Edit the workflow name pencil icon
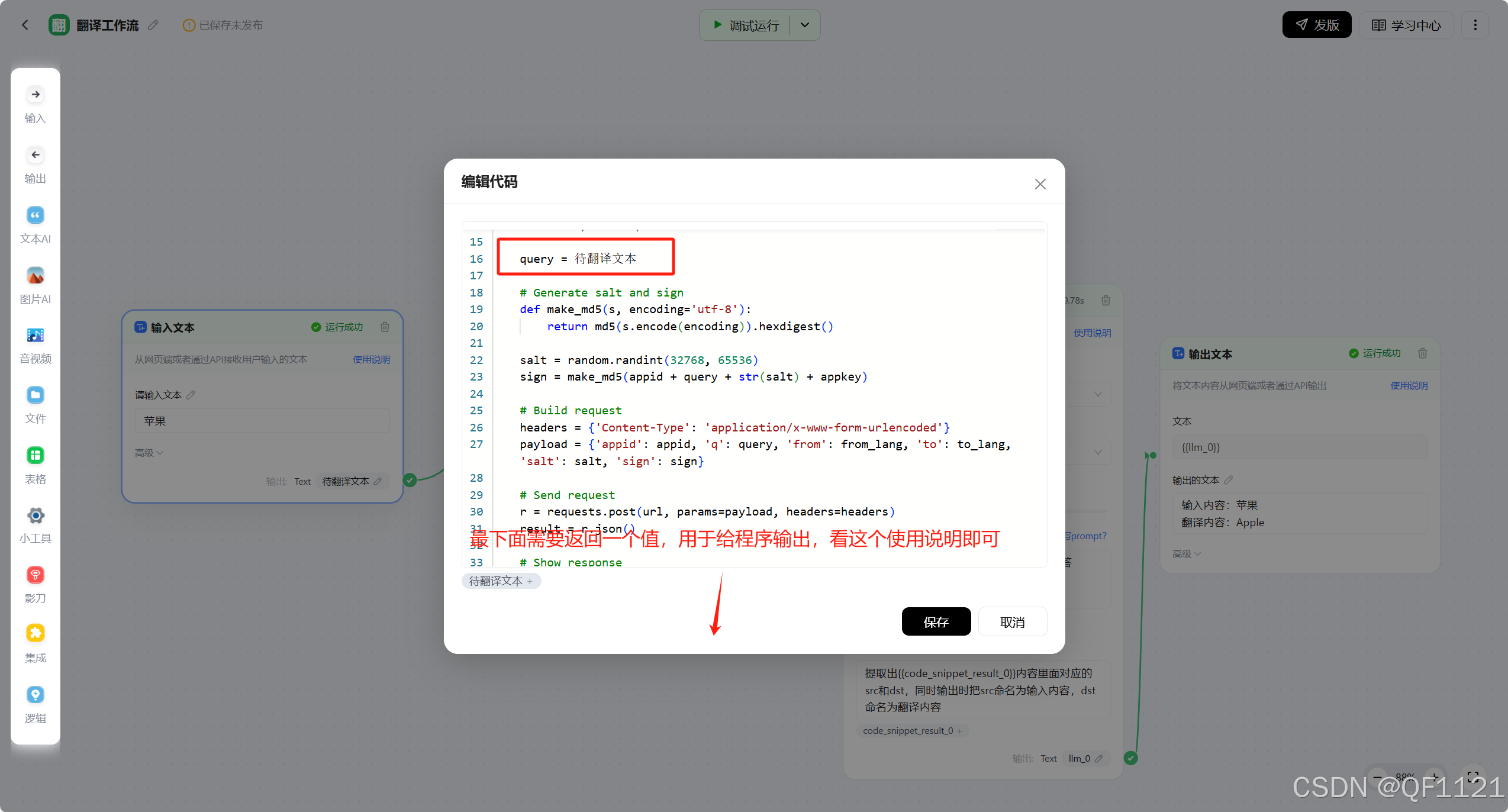 153,25
